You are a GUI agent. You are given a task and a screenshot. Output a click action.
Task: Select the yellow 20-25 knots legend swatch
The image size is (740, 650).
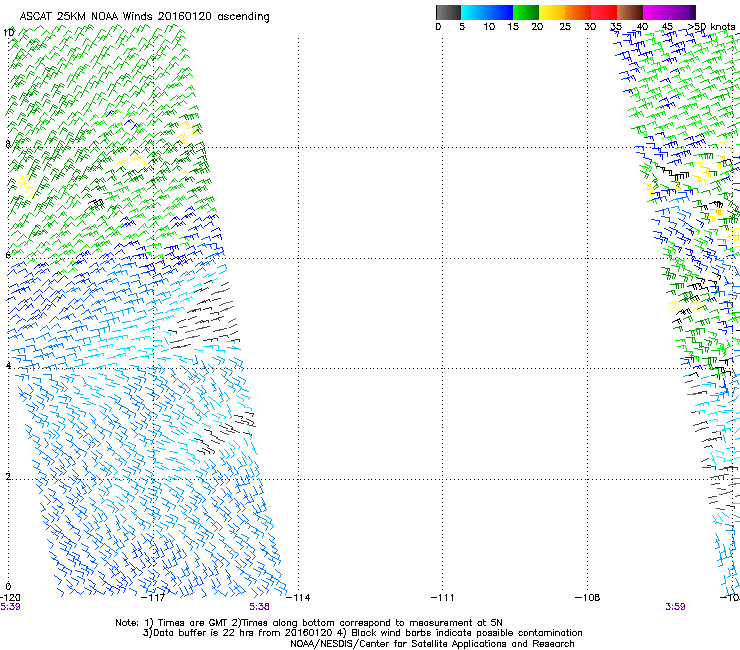(552, 12)
